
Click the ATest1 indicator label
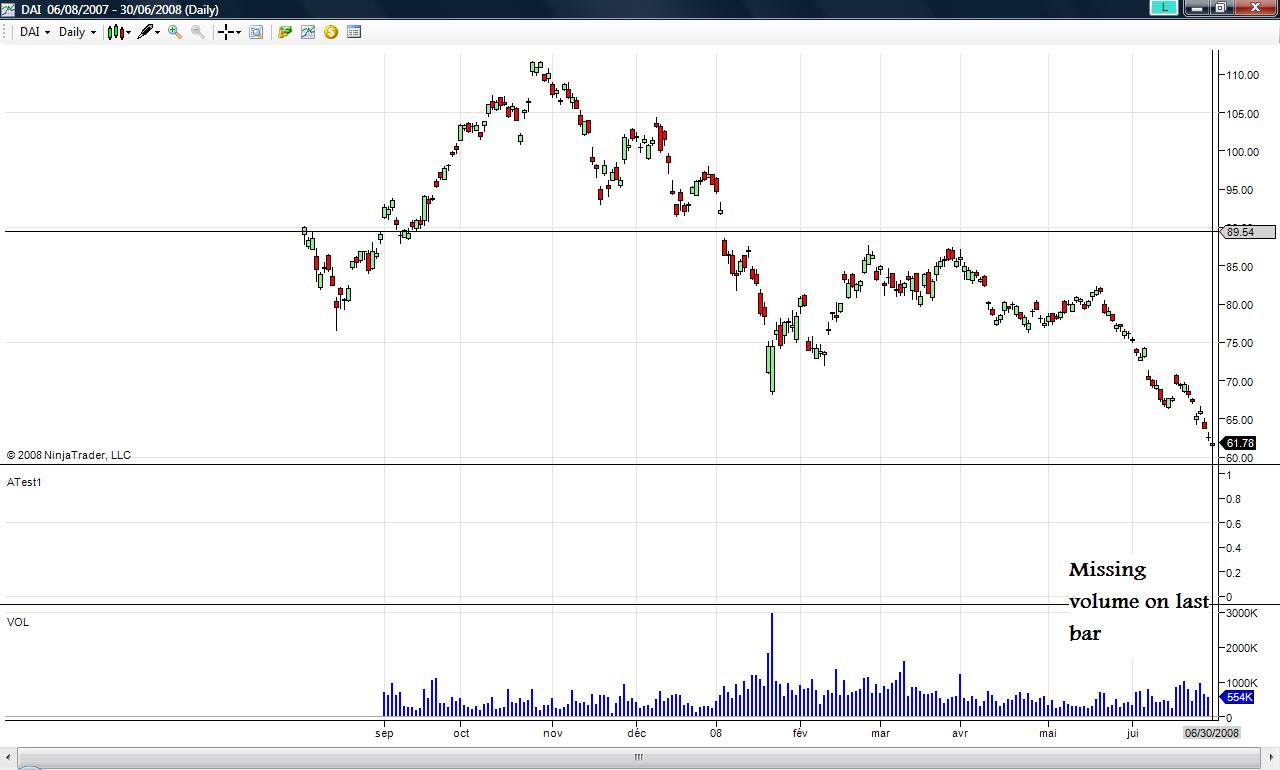coord(24,482)
